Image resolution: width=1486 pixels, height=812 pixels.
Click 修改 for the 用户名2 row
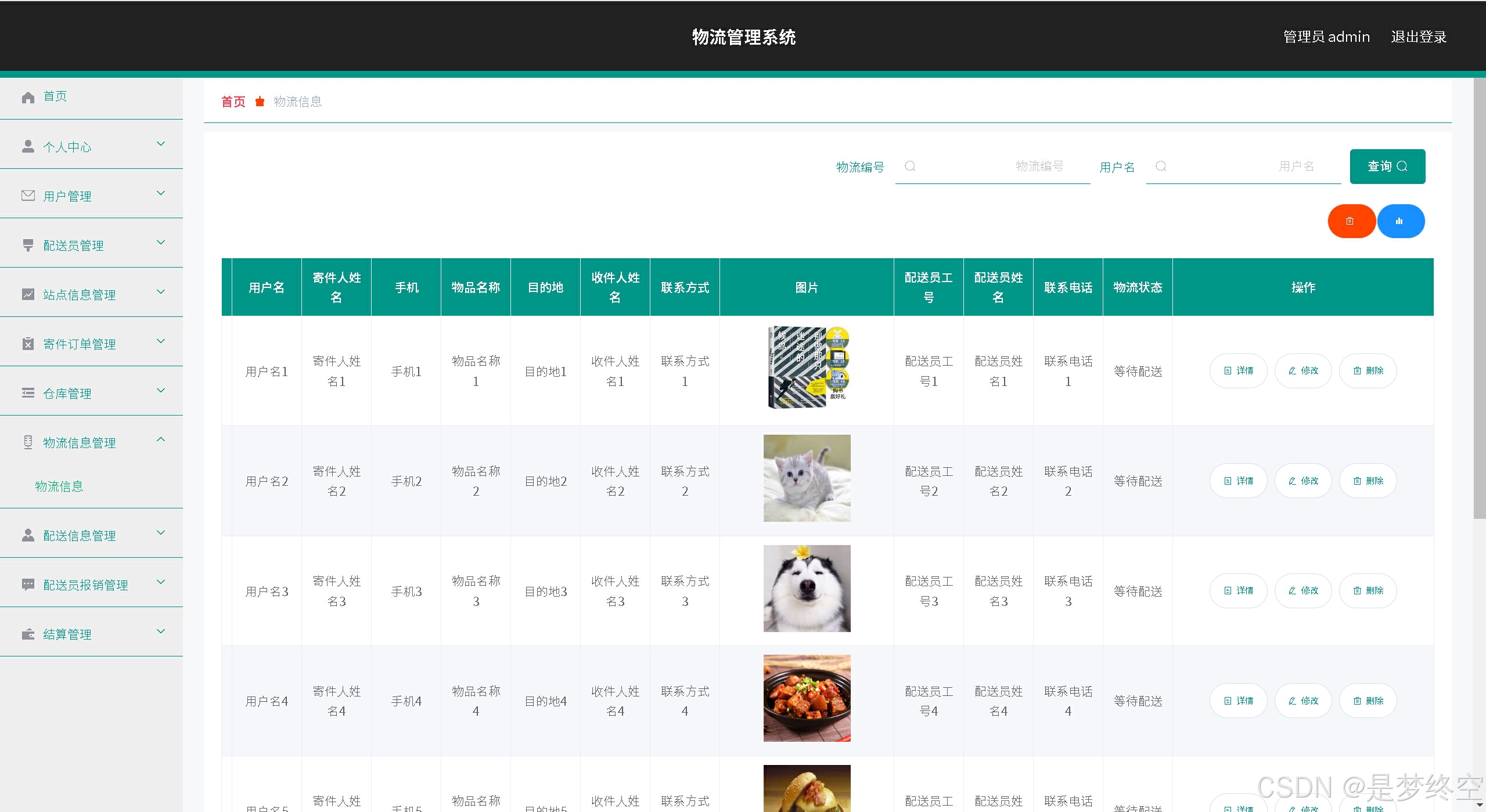[x=1303, y=481]
